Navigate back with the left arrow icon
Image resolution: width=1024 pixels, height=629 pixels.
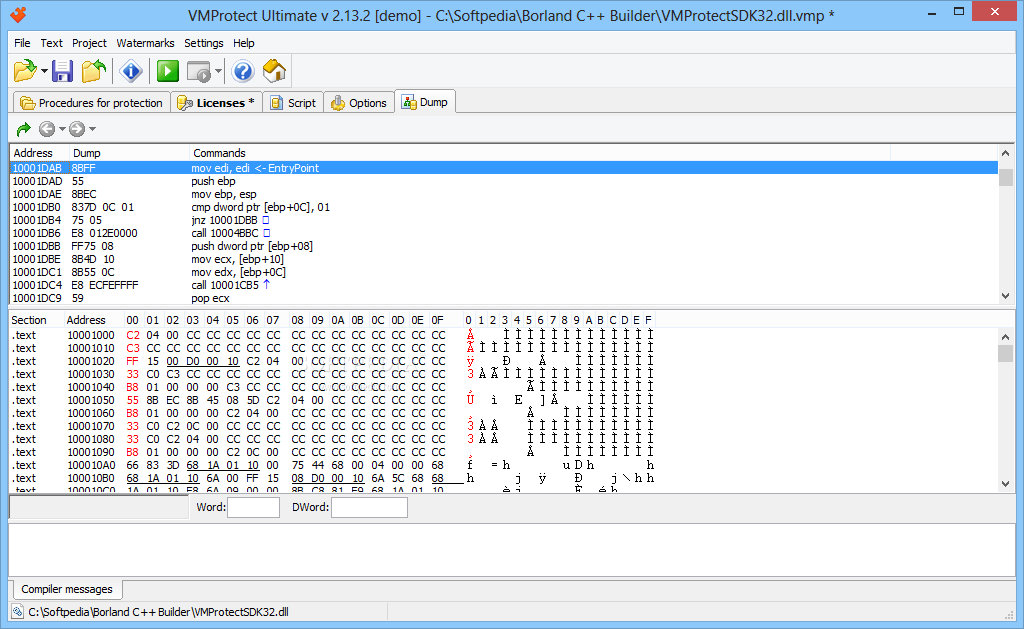click(x=47, y=129)
